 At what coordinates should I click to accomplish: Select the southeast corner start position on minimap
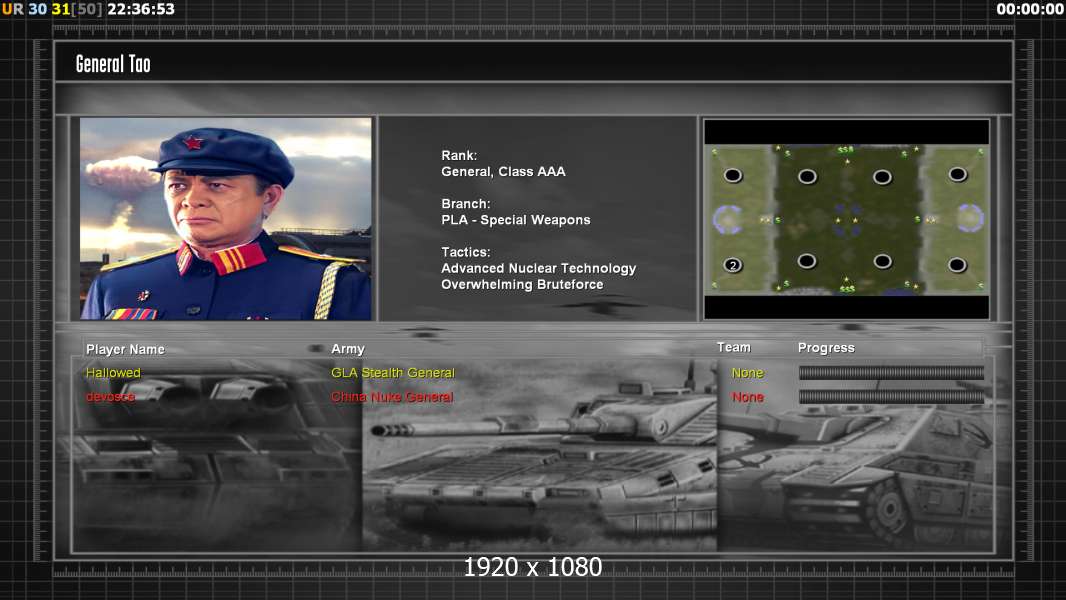[957, 264]
